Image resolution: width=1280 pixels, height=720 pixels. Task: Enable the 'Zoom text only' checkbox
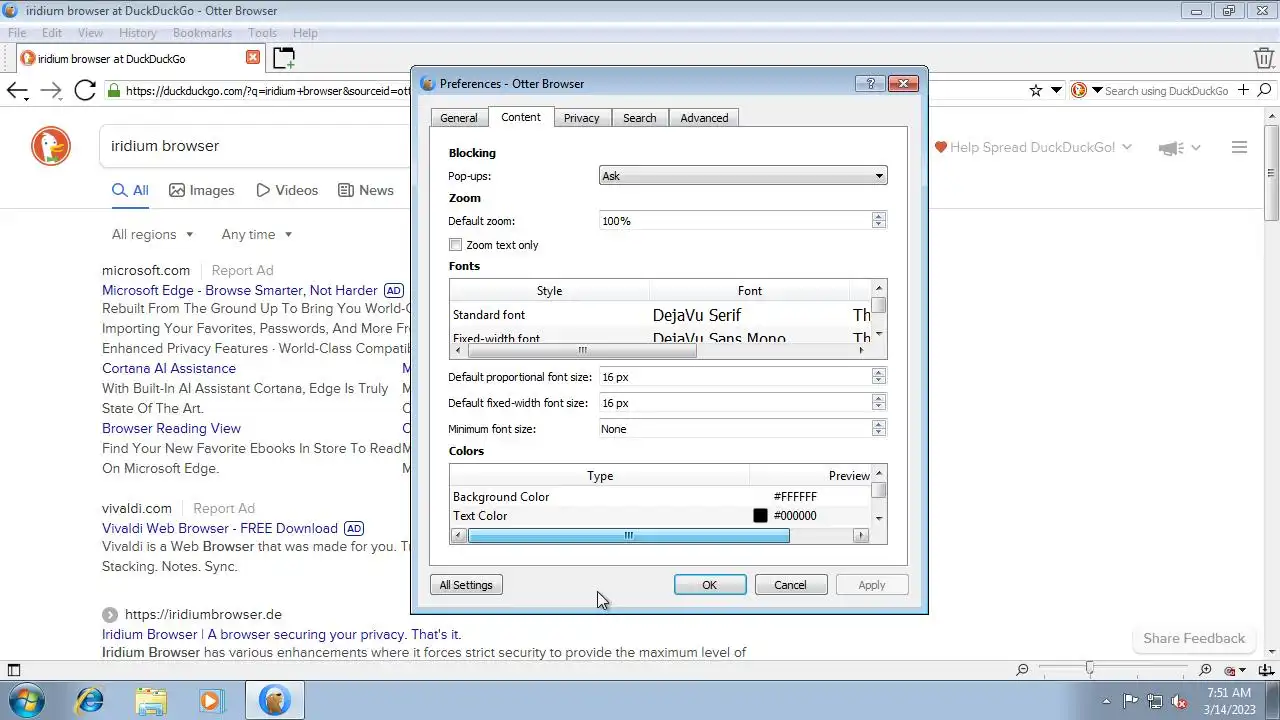[x=456, y=245]
